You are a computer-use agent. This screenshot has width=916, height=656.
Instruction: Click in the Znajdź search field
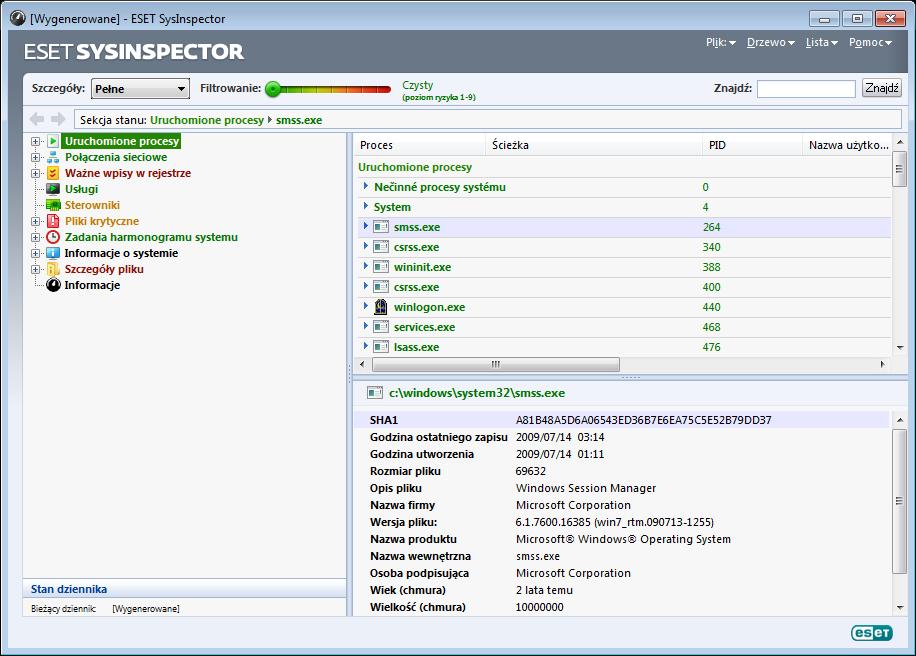pos(806,89)
